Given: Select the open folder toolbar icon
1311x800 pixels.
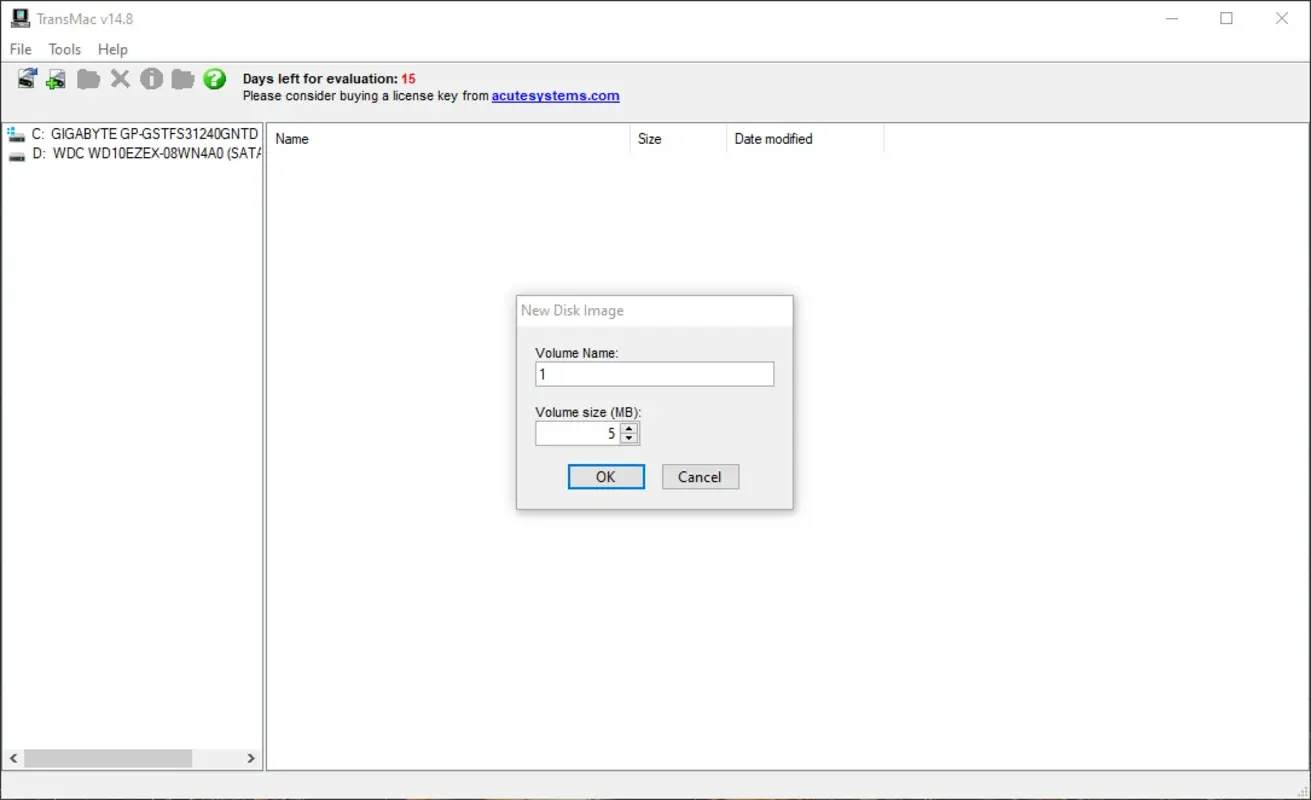Looking at the screenshot, I should click(x=88, y=79).
